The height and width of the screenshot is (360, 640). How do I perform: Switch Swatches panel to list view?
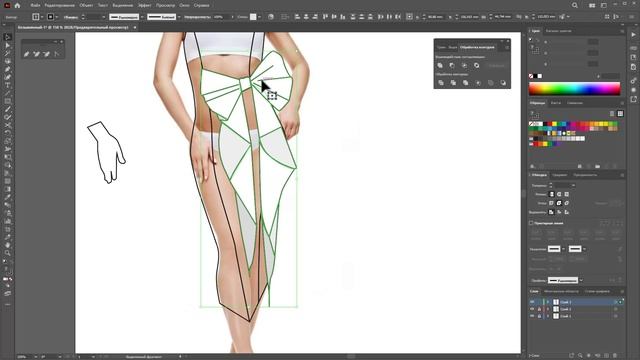pyautogui.click(x=612, y=113)
